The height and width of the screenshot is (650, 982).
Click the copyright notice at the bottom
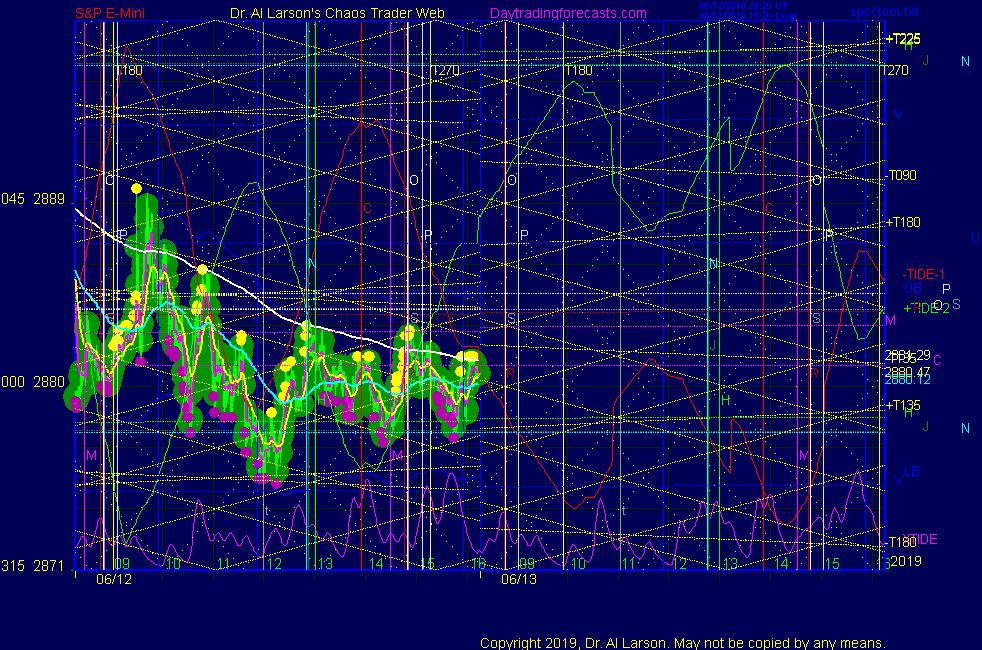682,642
